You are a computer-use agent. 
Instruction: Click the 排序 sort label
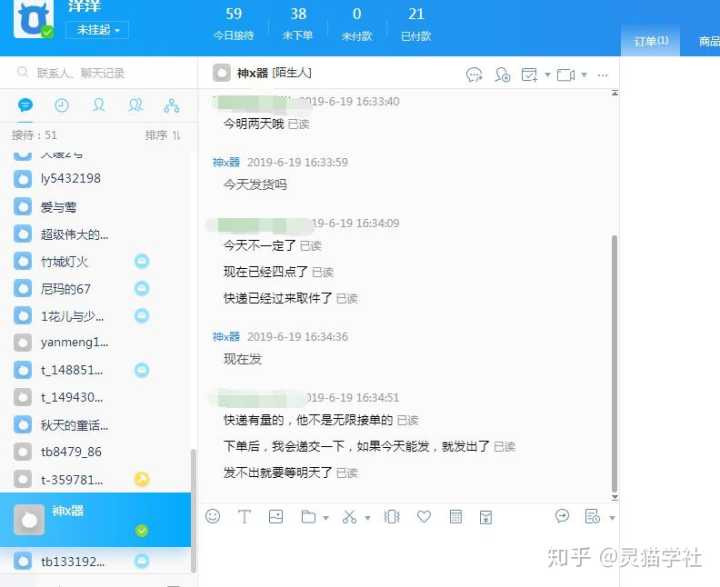[x=156, y=135]
